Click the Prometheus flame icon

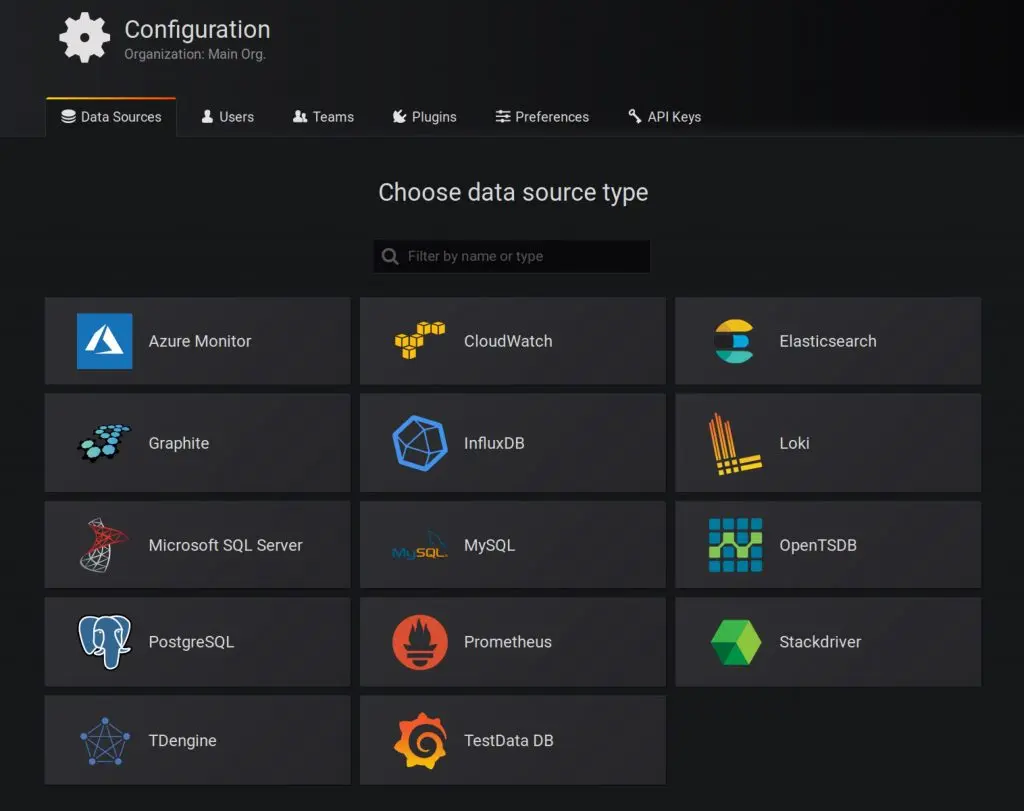[x=419, y=642]
